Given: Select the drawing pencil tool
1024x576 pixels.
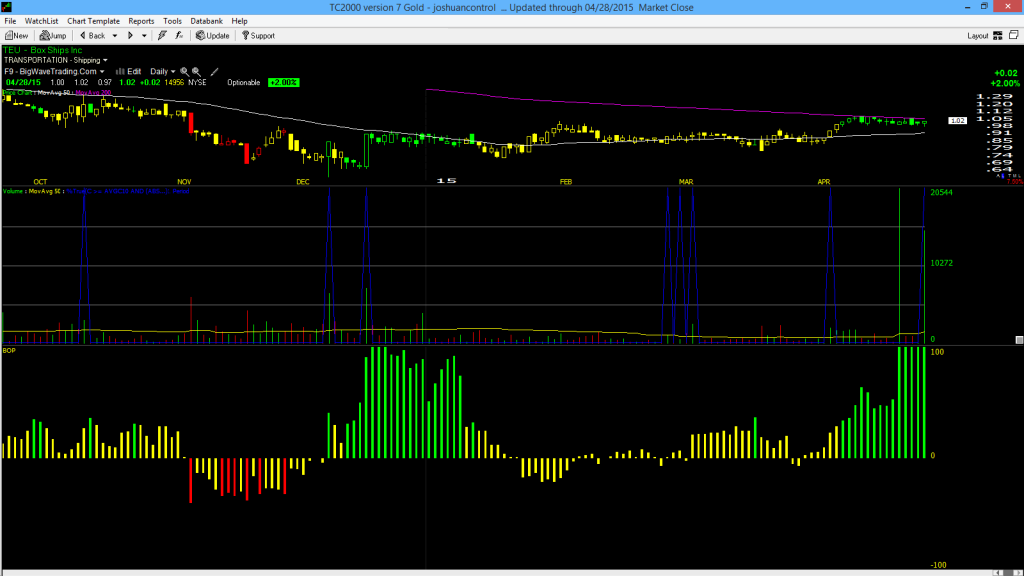Looking at the screenshot, I should pos(214,72).
